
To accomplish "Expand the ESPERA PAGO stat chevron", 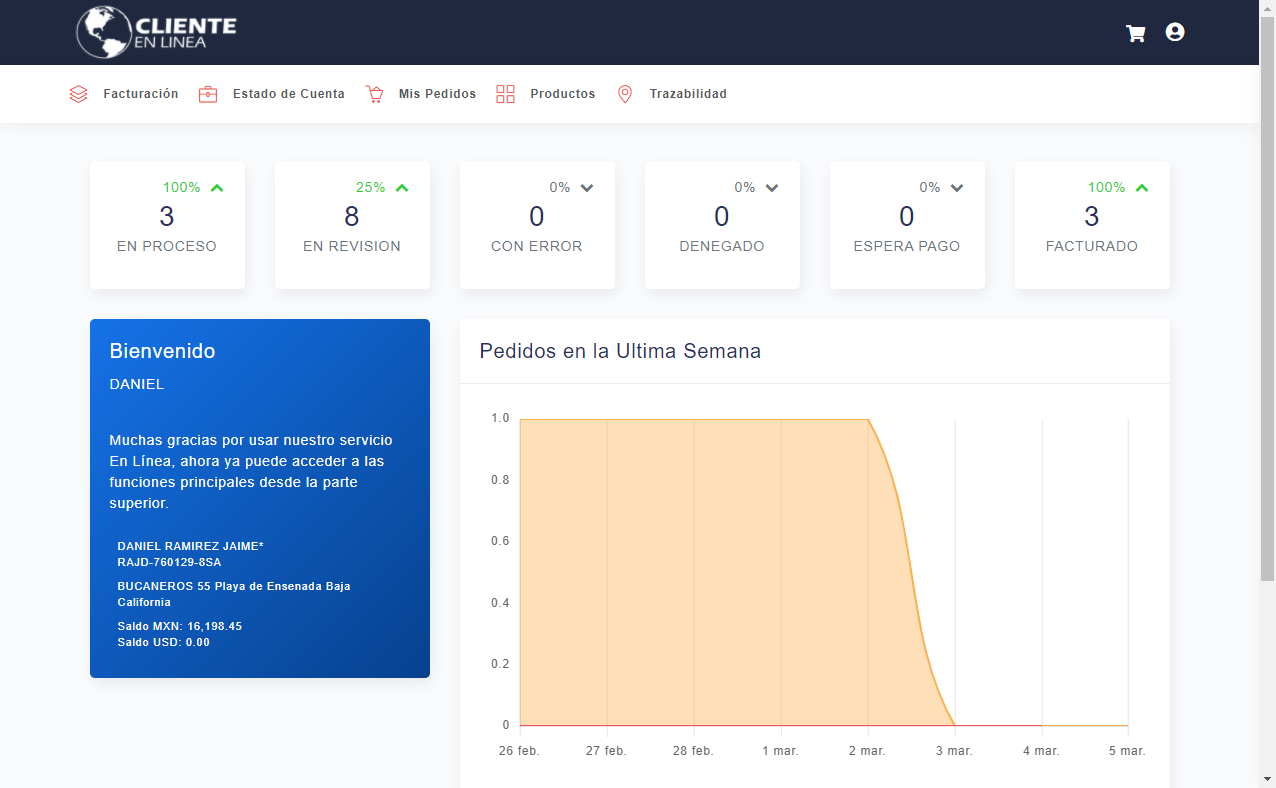I will click(x=956, y=186).
